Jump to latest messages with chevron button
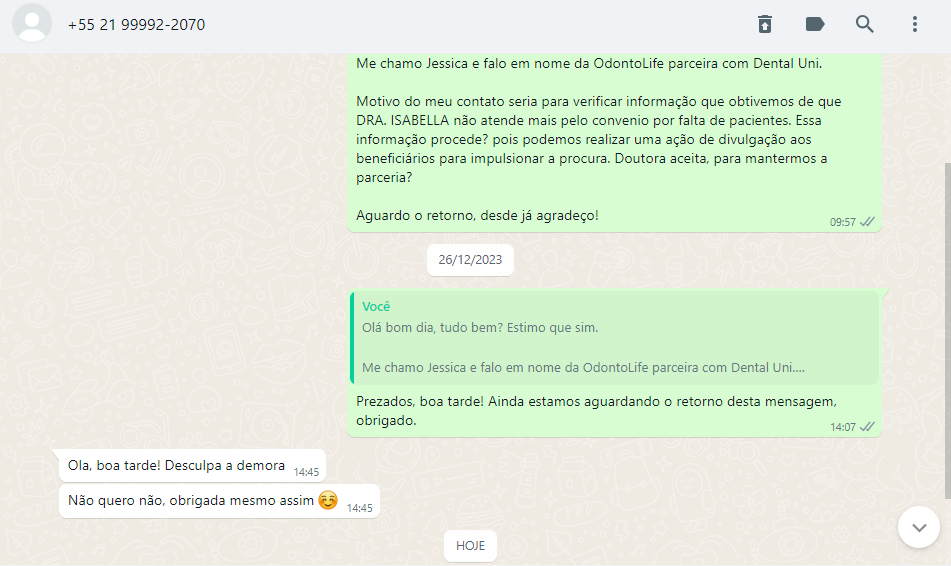Image resolution: width=951 pixels, height=566 pixels. [919, 527]
